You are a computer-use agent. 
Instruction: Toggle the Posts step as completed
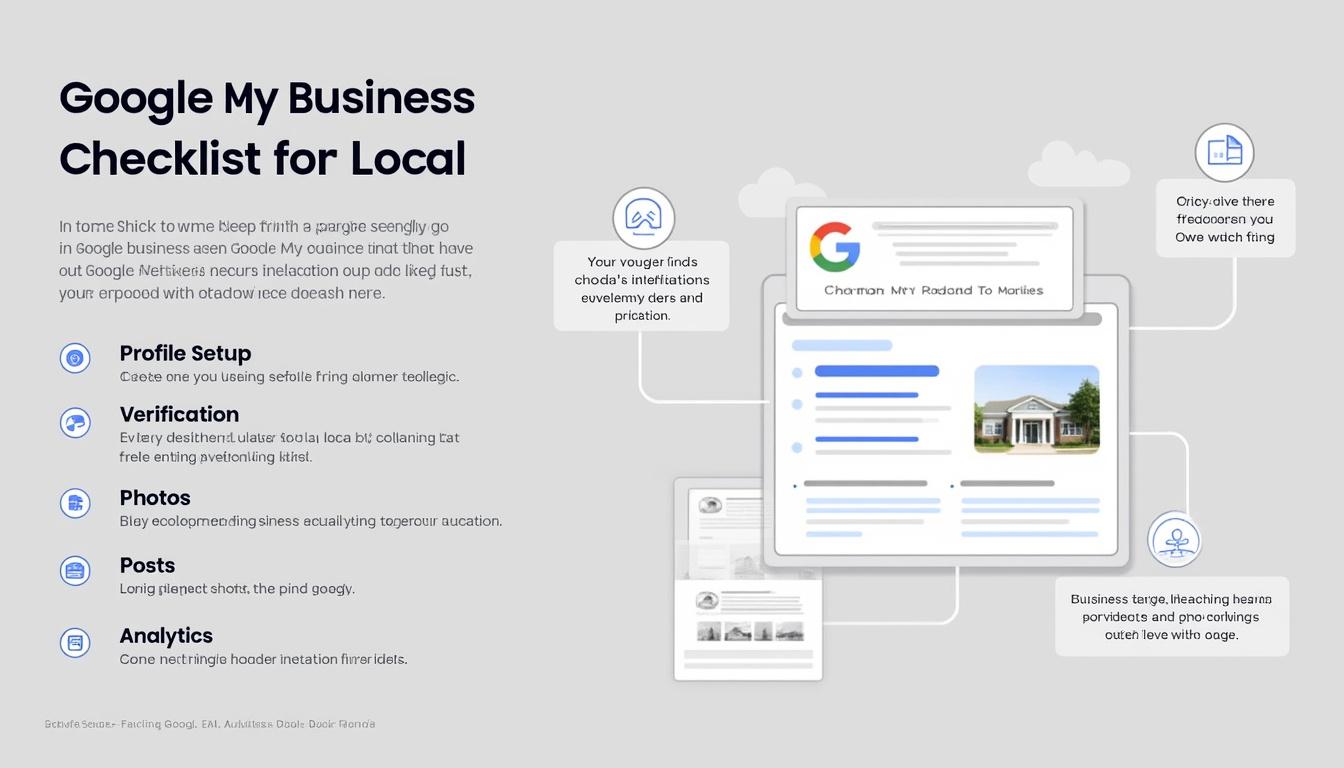[75, 571]
